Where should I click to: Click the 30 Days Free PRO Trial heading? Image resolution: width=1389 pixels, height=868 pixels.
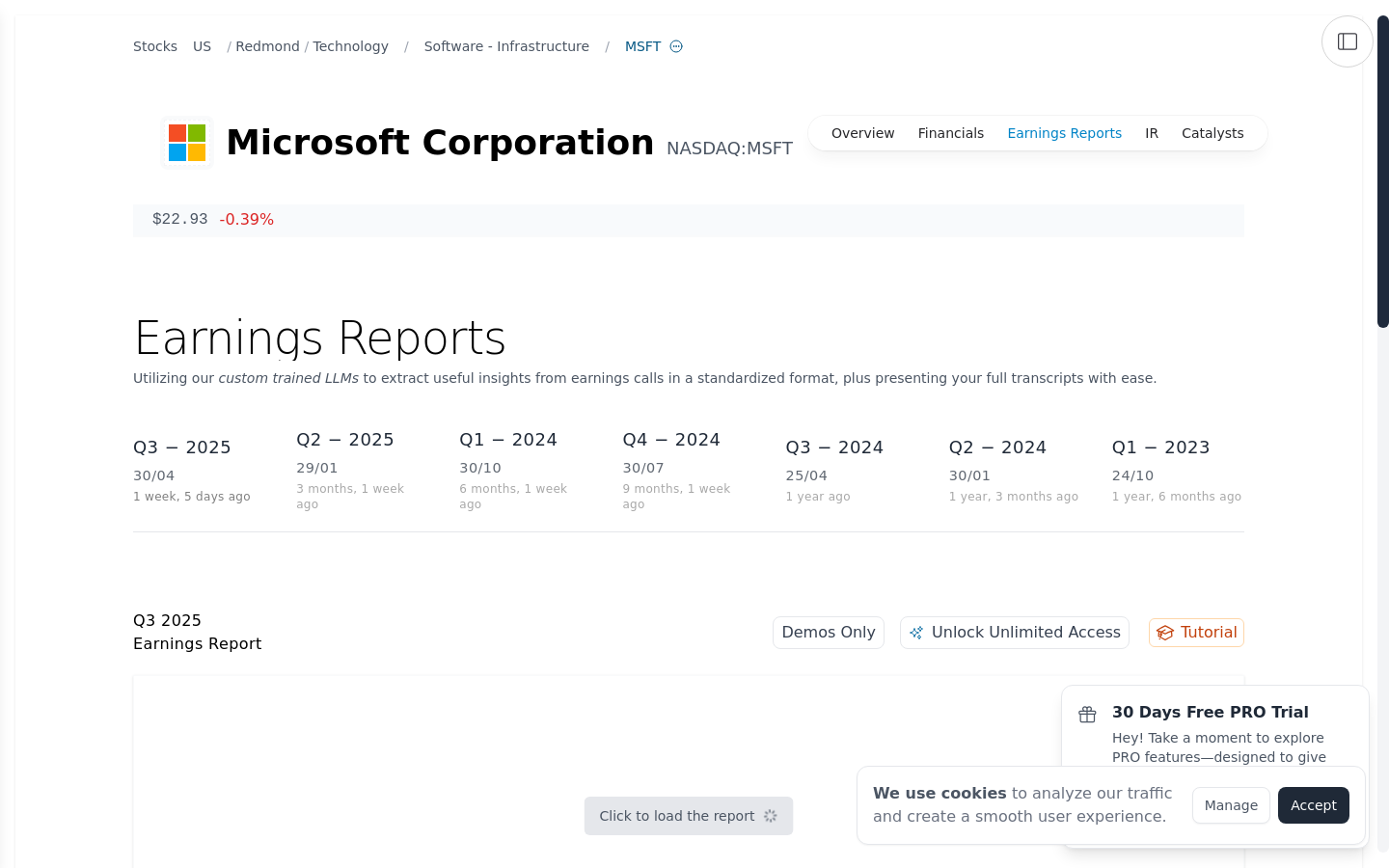[1210, 712]
